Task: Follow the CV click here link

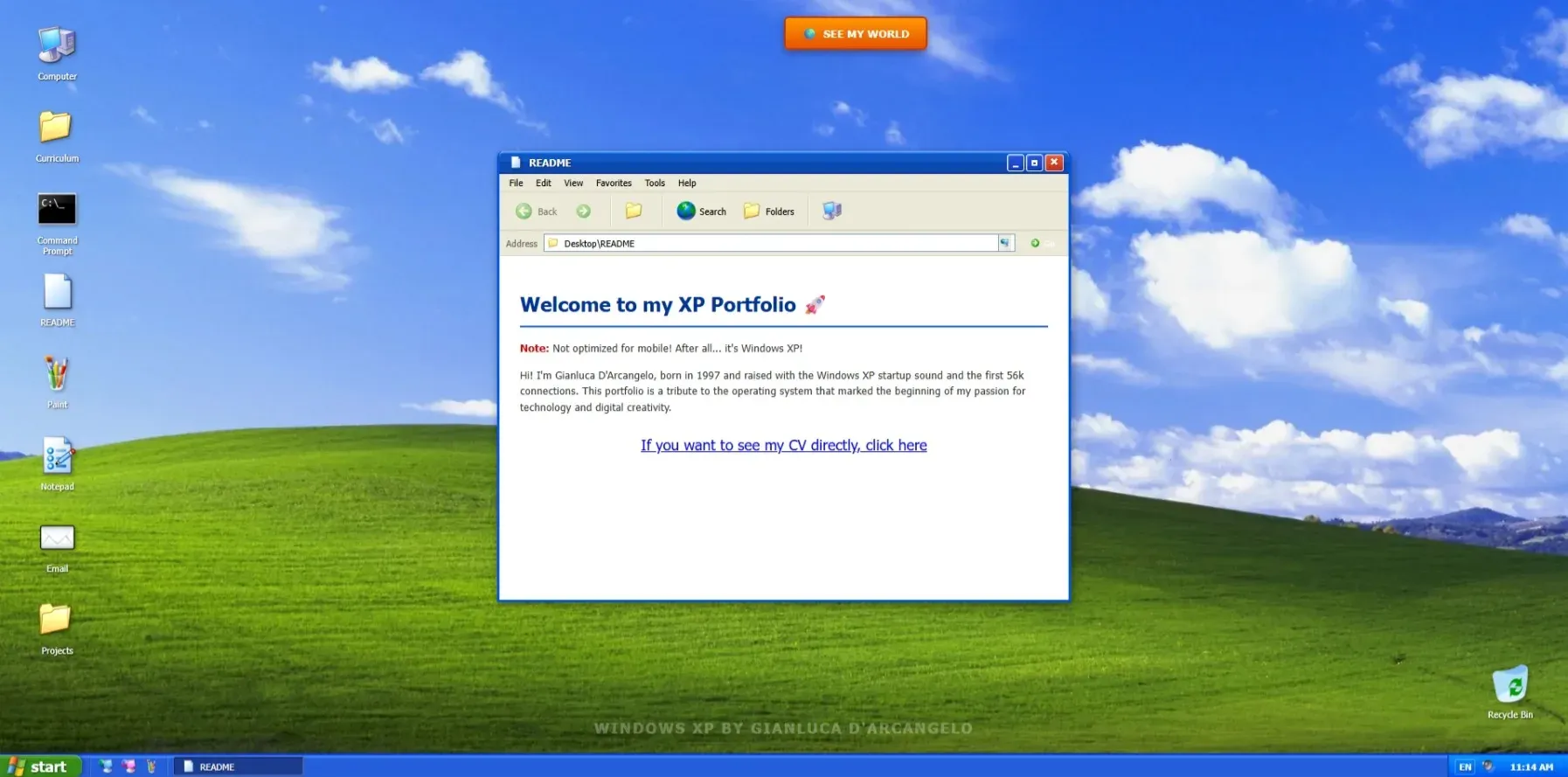Action: pos(783,445)
